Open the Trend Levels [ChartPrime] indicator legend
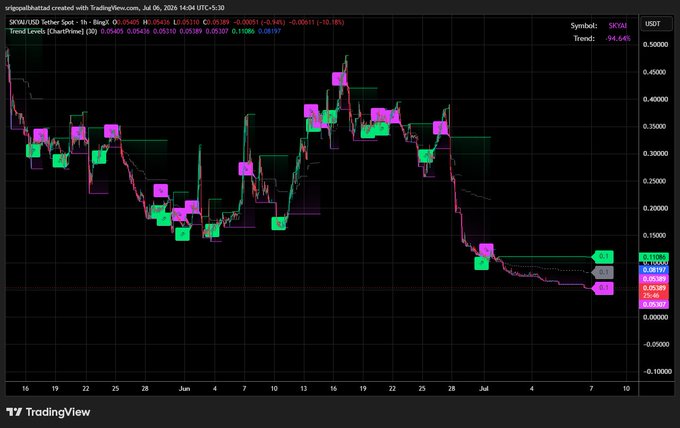Screen dimensions: 680x428 53,31
